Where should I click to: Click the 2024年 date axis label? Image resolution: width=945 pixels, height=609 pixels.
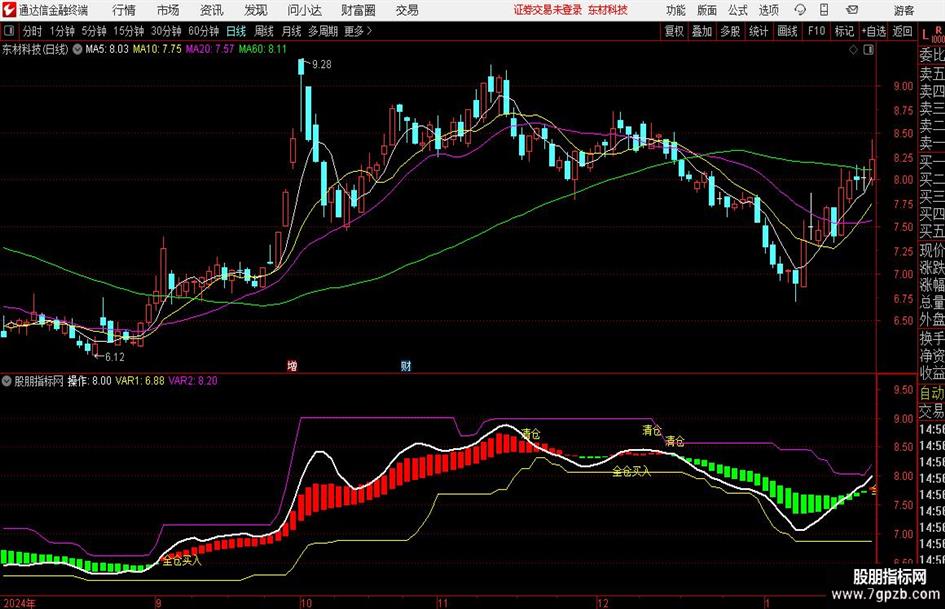19,603
